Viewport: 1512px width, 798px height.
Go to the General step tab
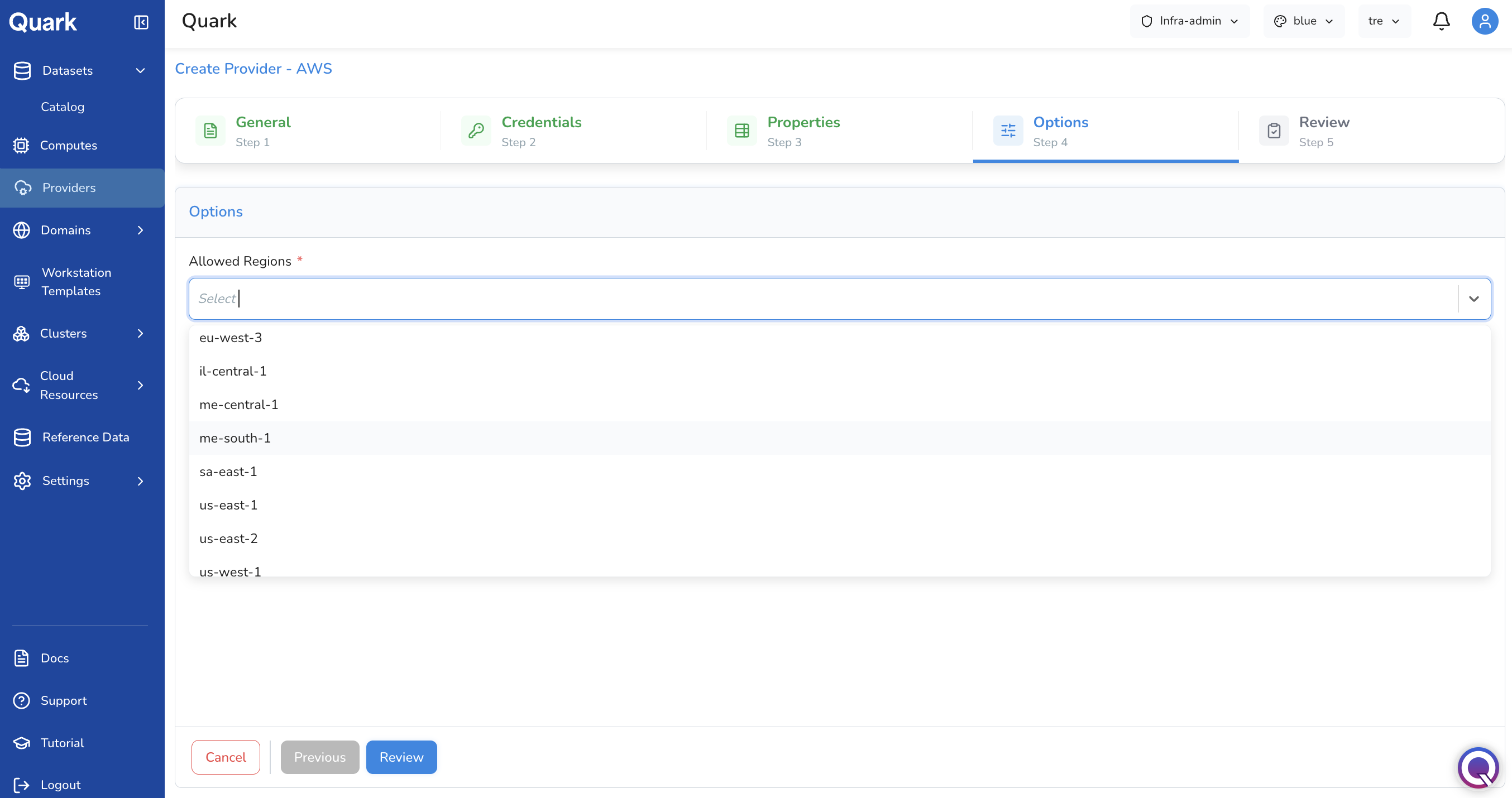pos(308,131)
